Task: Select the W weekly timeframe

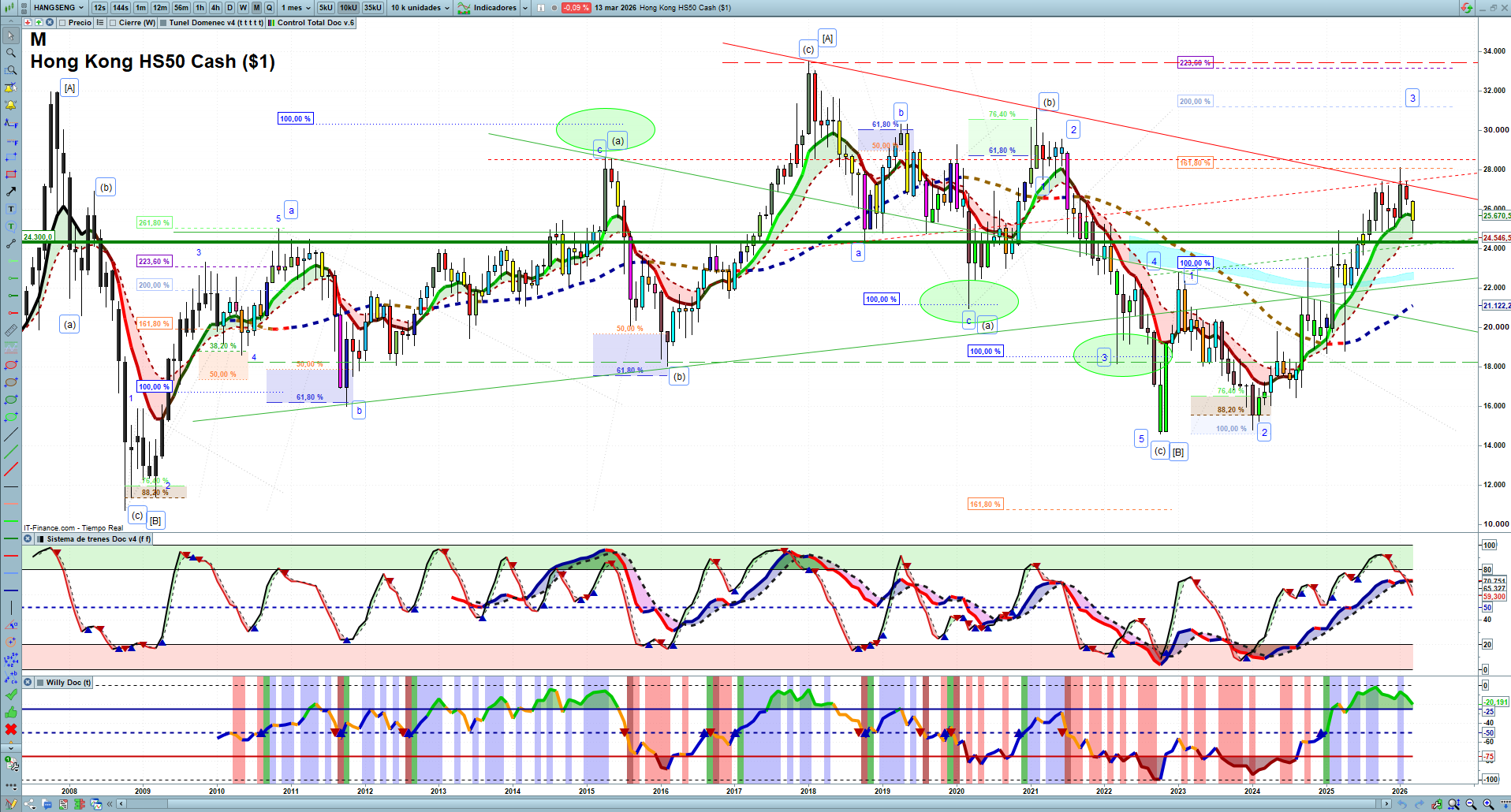Action: point(243,8)
